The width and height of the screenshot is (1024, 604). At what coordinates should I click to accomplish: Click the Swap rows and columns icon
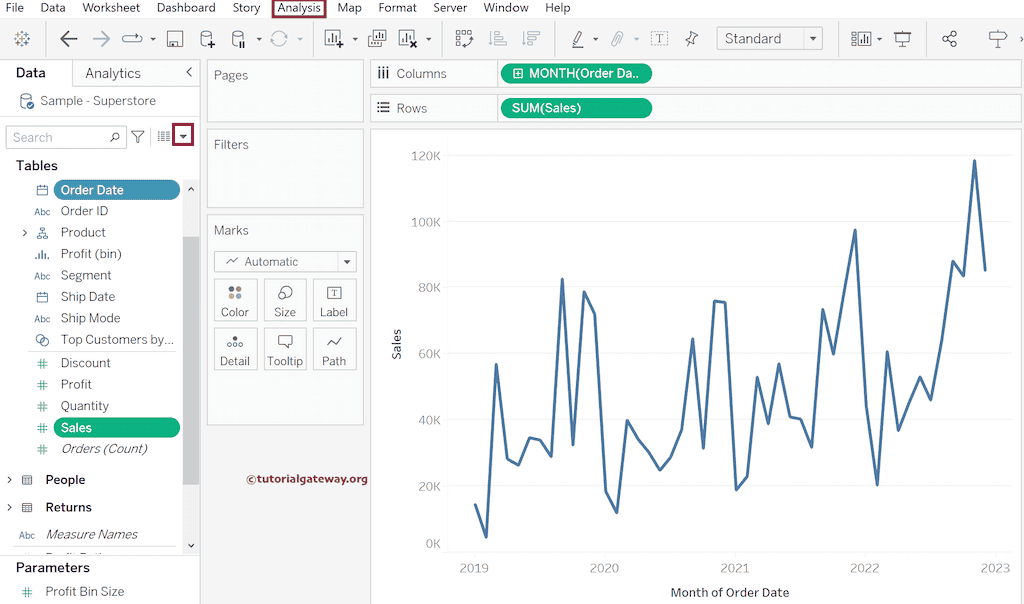click(x=464, y=39)
